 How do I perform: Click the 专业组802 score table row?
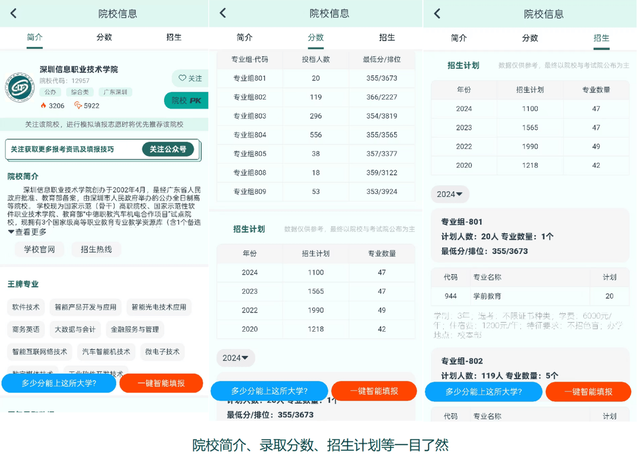click(316, 97)
